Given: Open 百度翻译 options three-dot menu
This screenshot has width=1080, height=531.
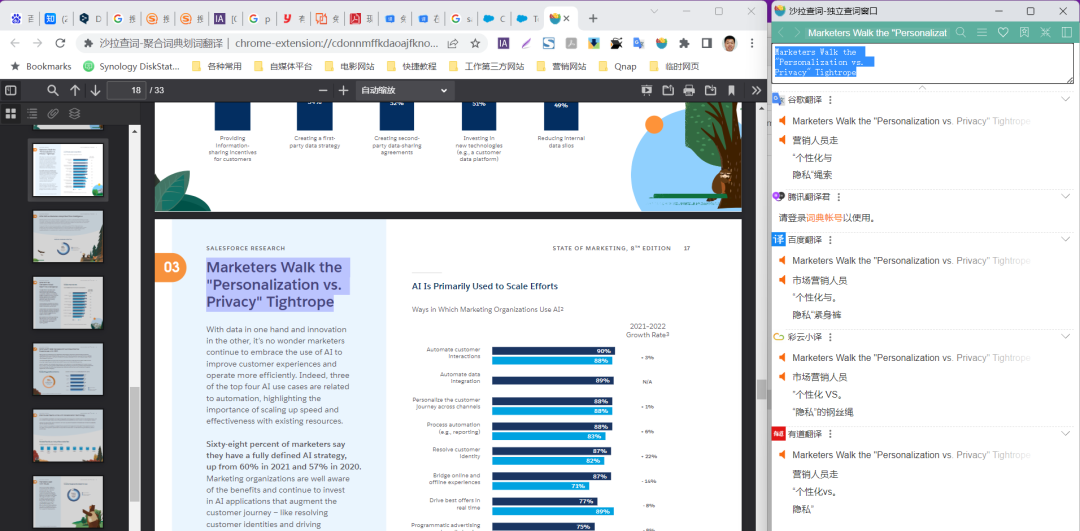Looking at the screenshot, I should 830,240.
